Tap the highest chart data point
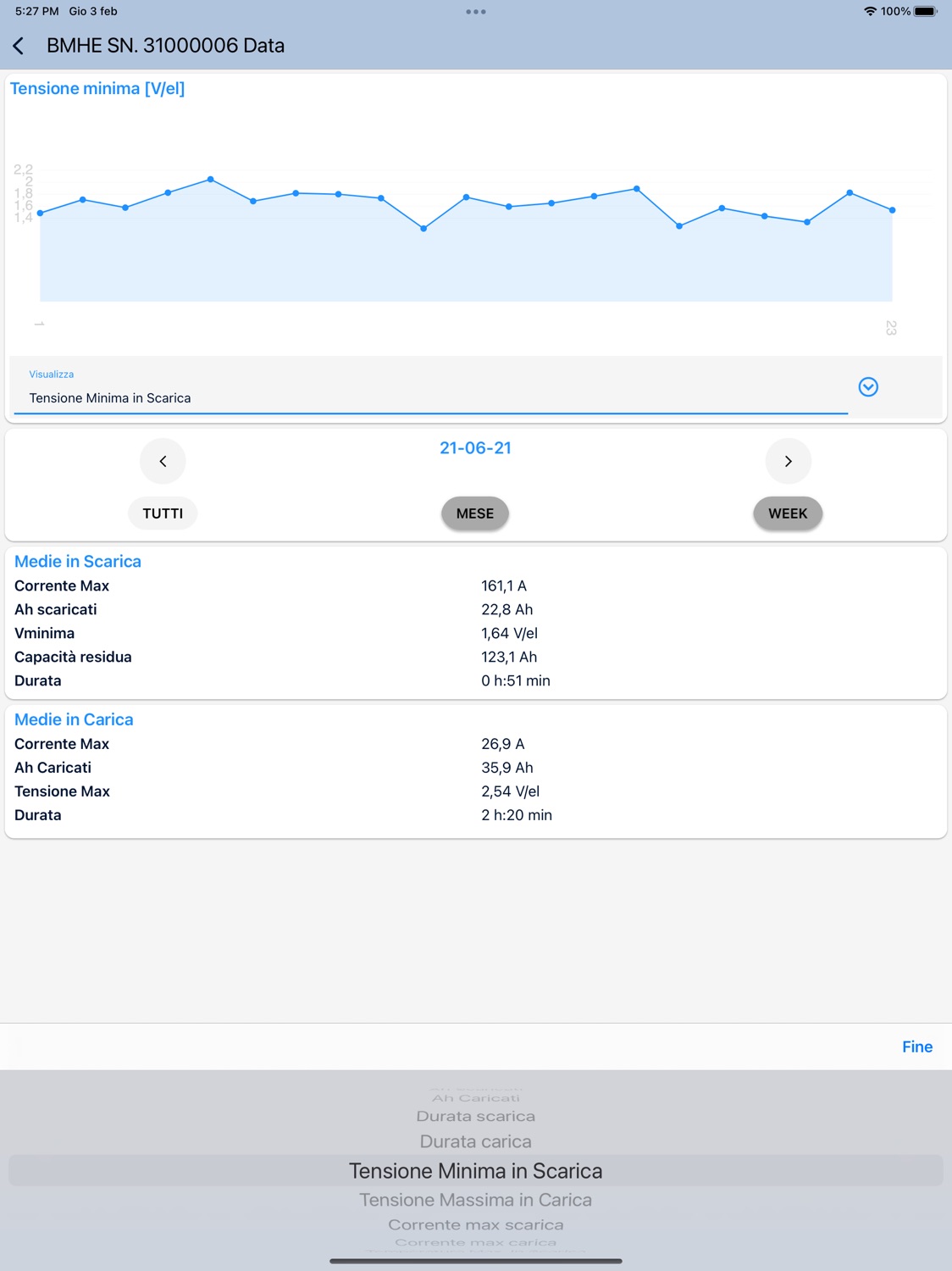The image size is (952, 1271). click(211, 180)
